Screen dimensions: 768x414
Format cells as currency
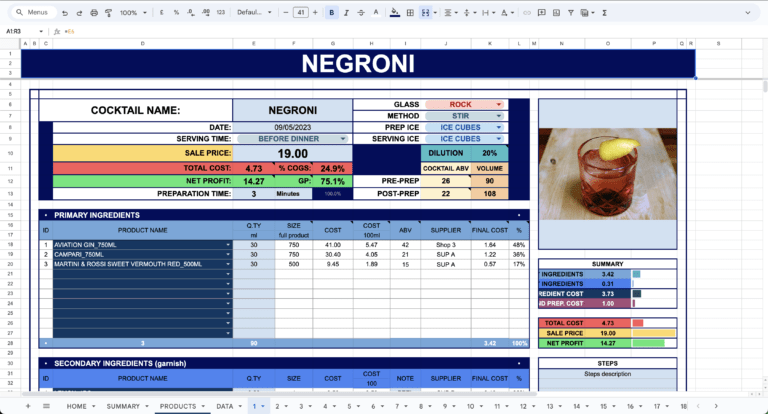pyautogui.click(x=161, y=13)
